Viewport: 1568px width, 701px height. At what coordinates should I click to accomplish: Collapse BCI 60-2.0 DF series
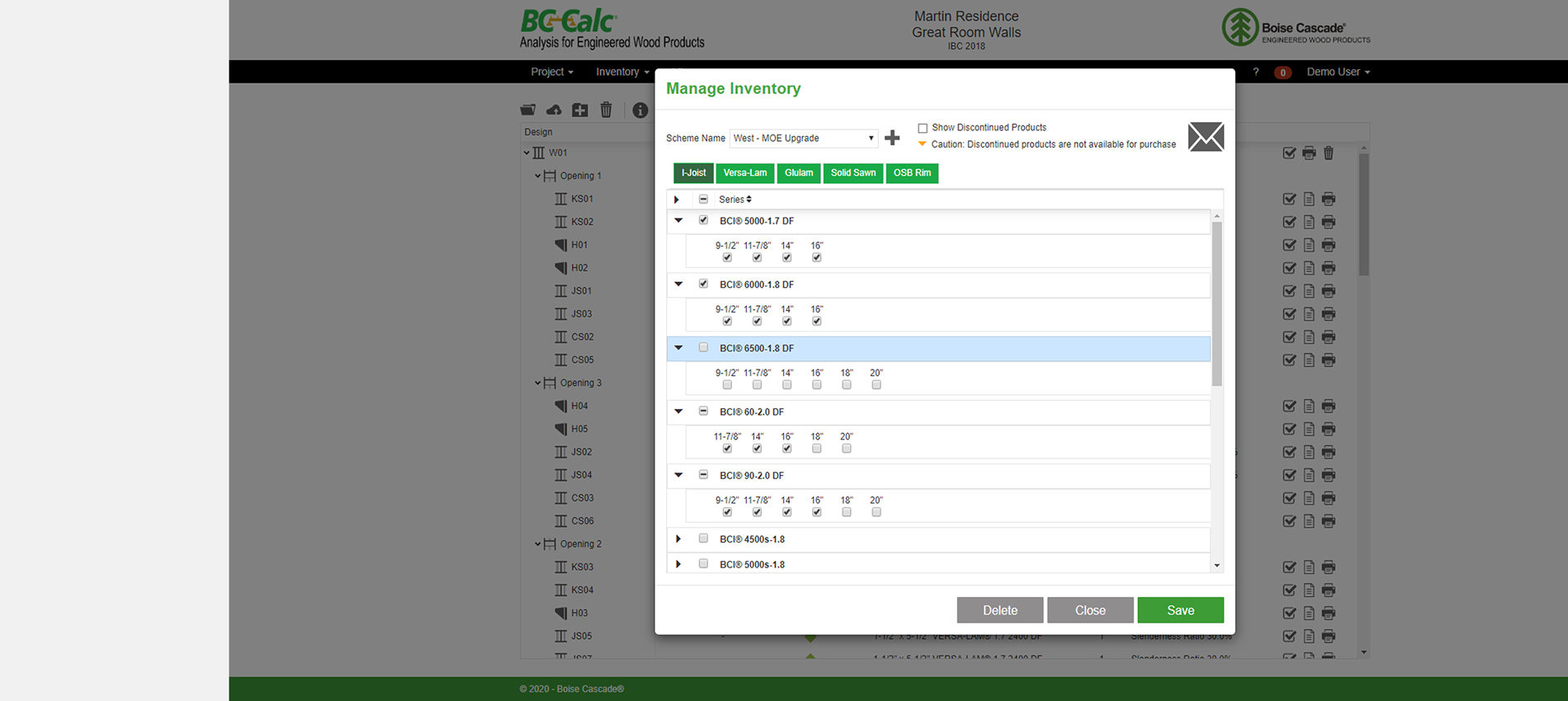(678, 411)
